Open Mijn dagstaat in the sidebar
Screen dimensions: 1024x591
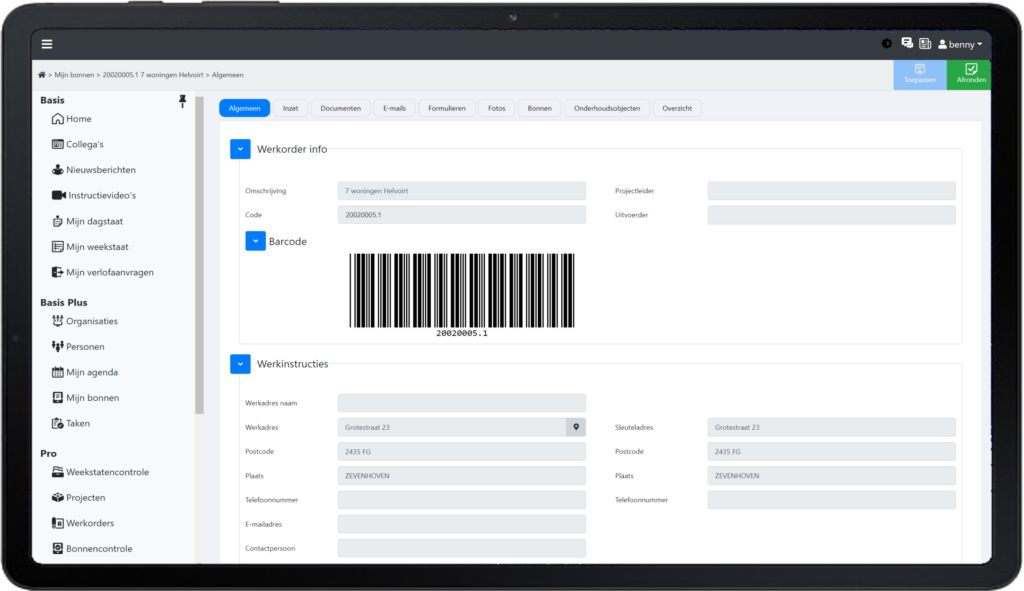87,221
